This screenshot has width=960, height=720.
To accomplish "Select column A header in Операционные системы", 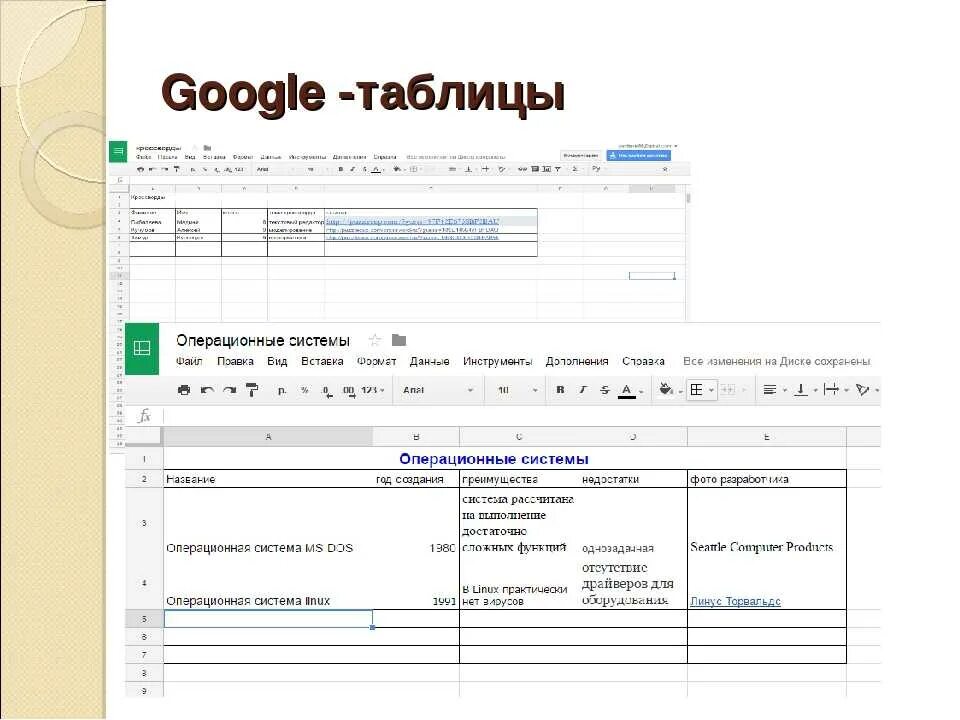I will tap(268, 437).
